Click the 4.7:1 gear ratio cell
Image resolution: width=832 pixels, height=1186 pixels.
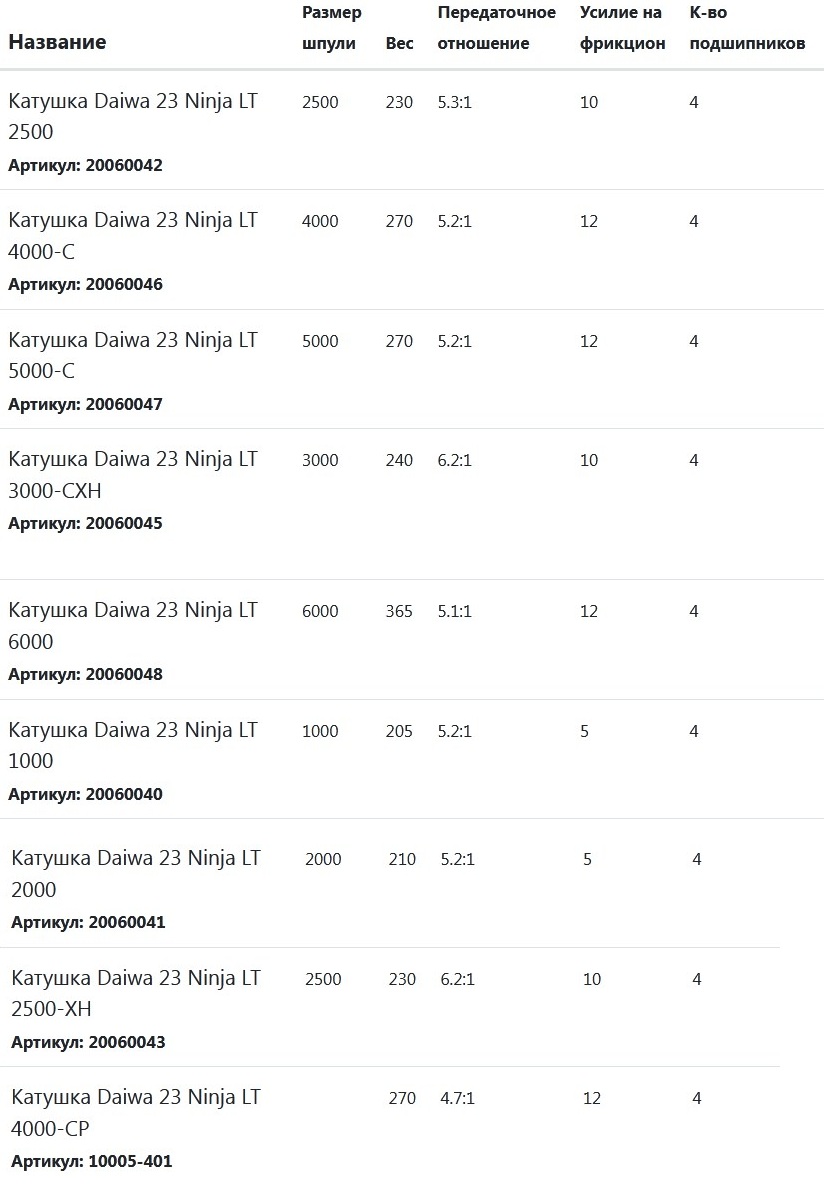pos(458,1098)
